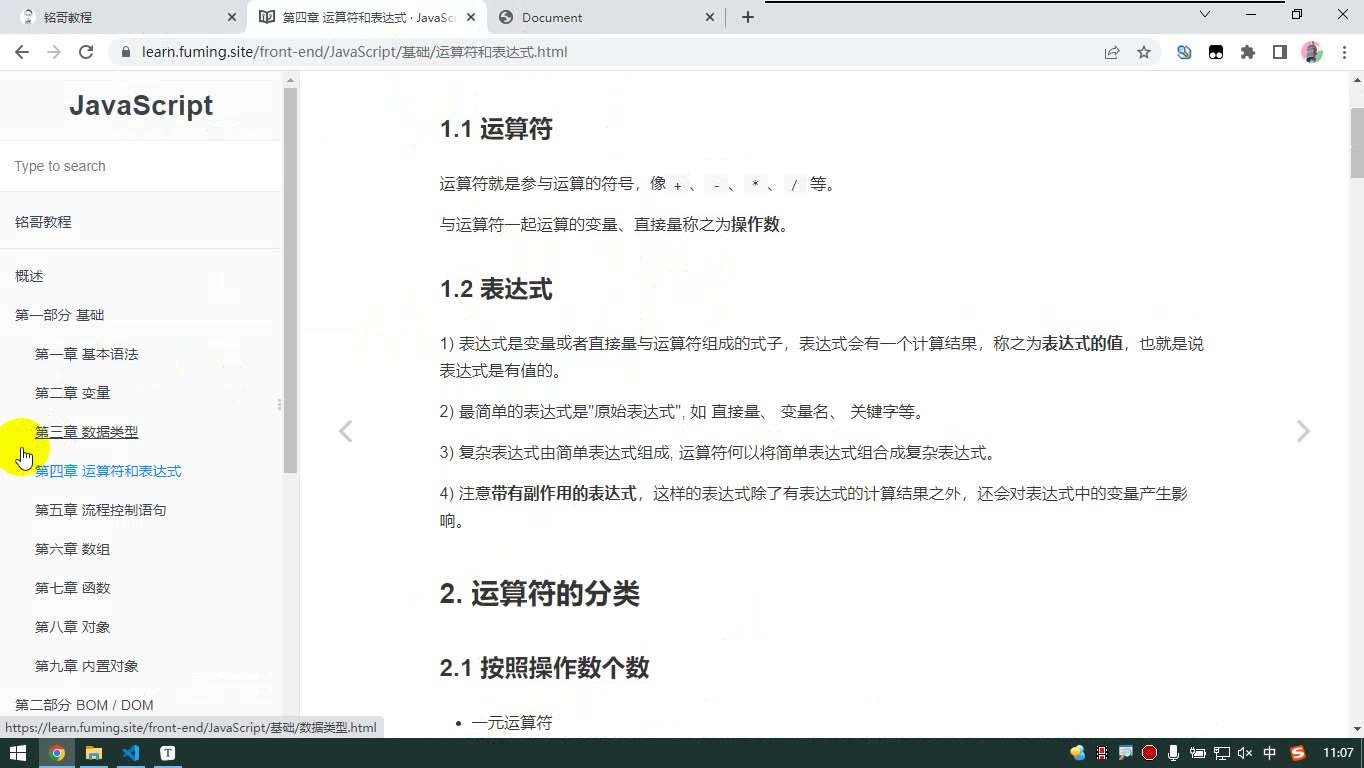Open the Extensions puzzle icon

pos(1248,52)
